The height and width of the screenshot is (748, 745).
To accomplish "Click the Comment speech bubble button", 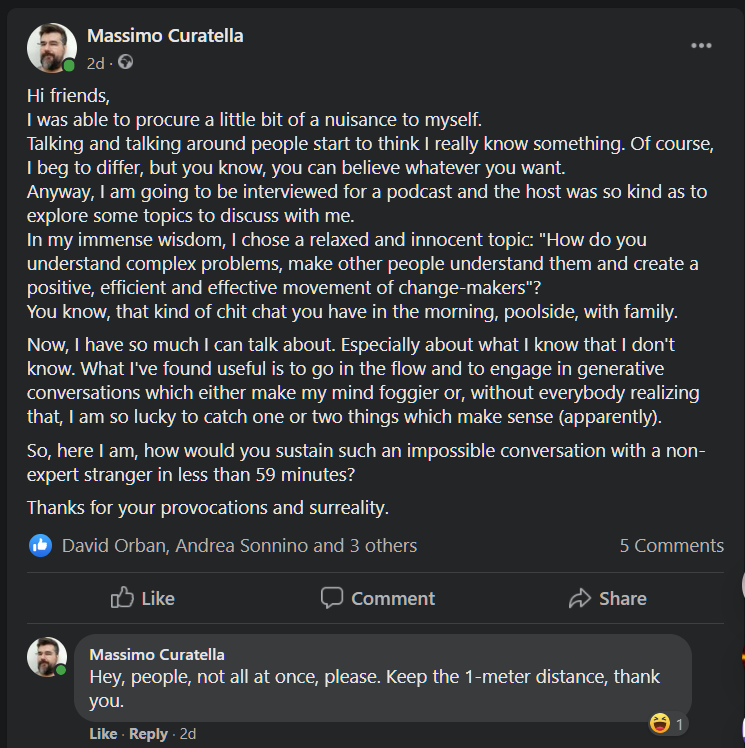I will (x=377, y=598).
